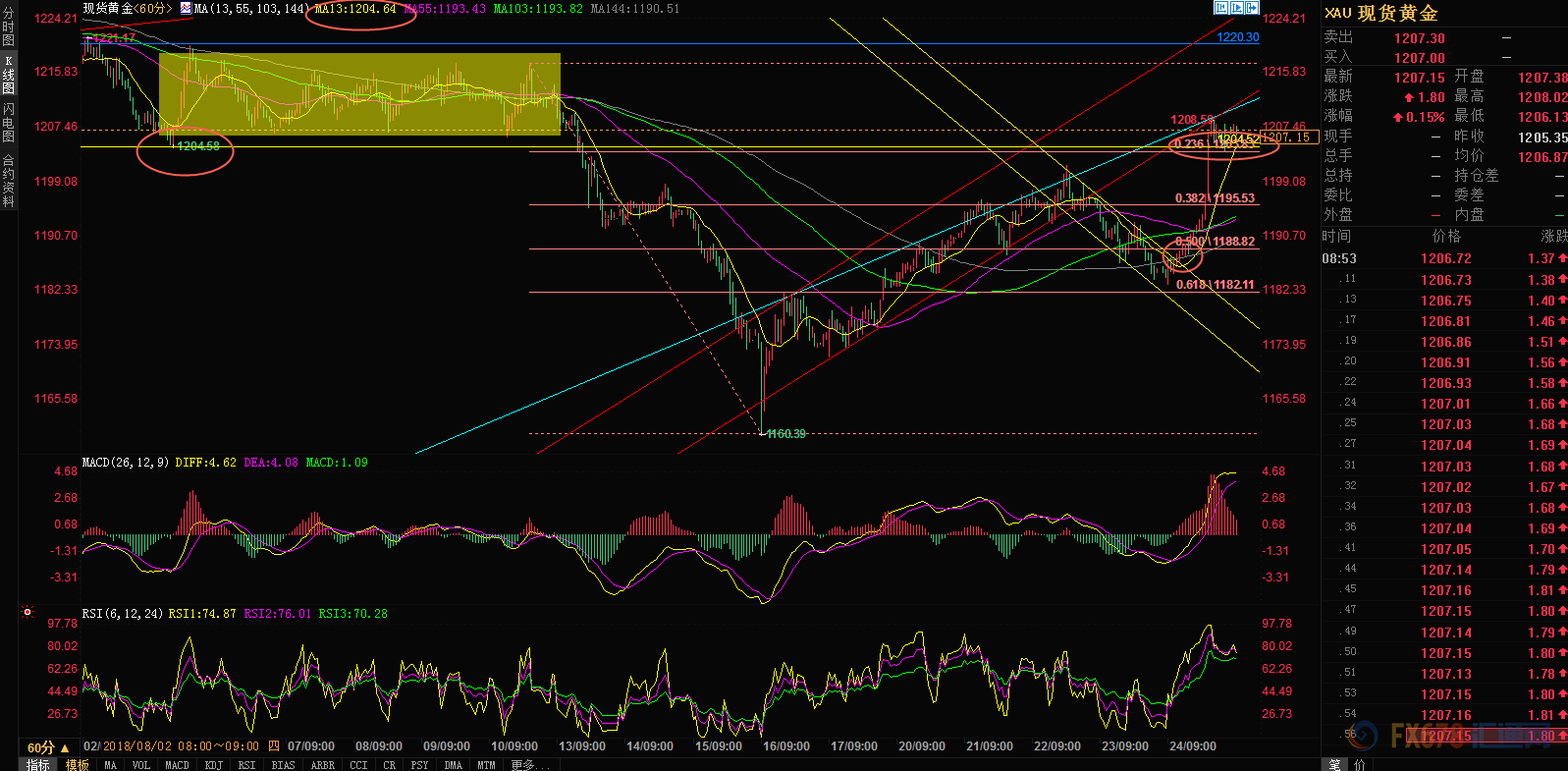The height and width of the screenshot is (771, 1568).
Task: Click the 1204.58 low marker label
Action: pyautogui.click(x=198, y=145)
